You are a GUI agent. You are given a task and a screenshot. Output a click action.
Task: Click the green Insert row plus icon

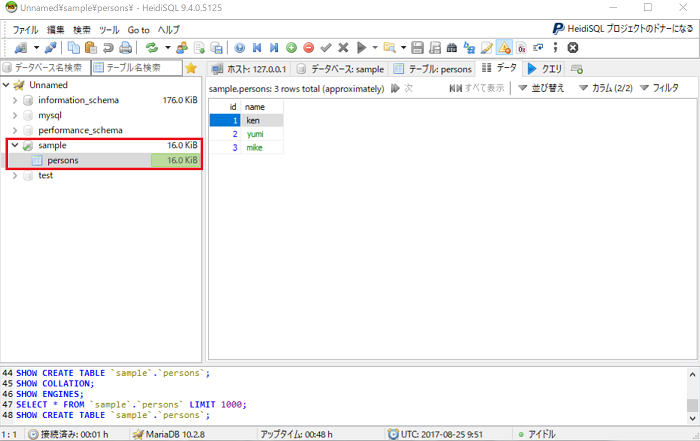[x=292, y=48]
